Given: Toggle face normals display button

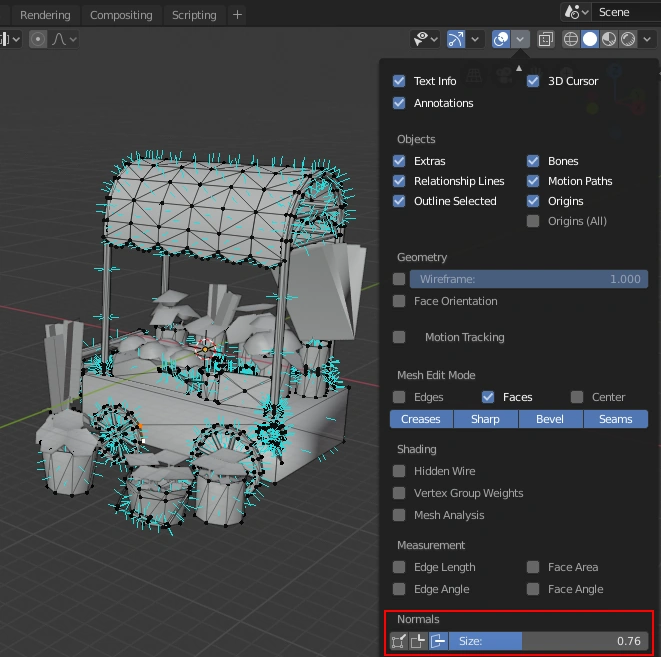Looking at the screenshot, I should click(x=438, y=641).
